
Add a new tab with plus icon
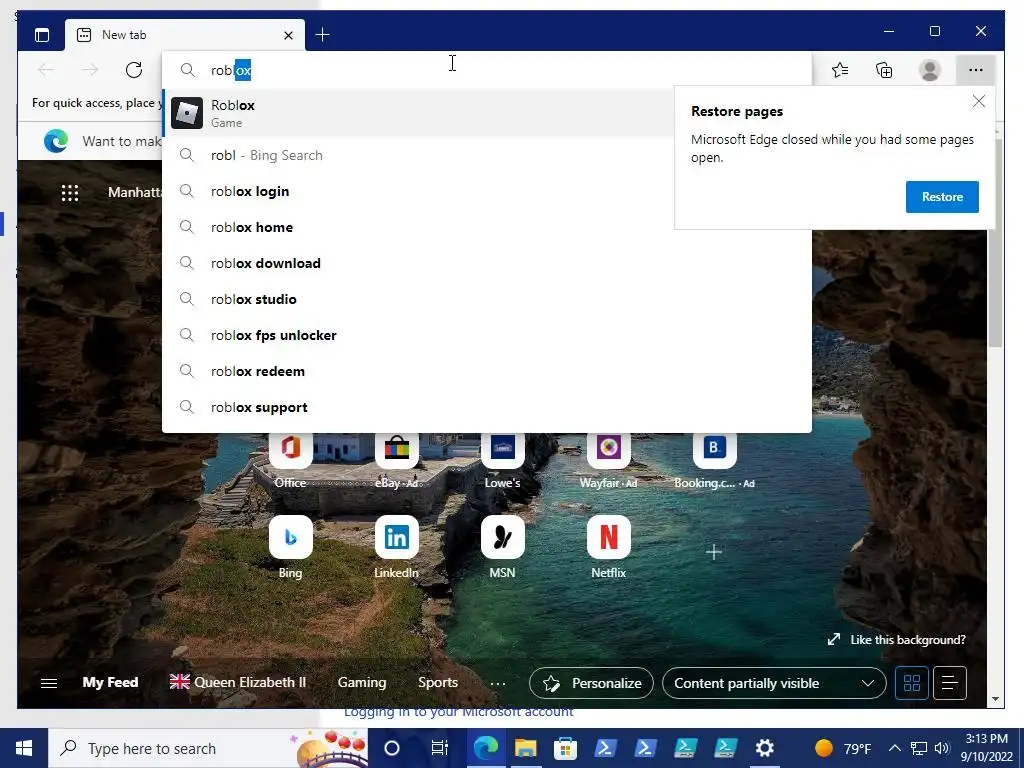[x=322, y=35]
